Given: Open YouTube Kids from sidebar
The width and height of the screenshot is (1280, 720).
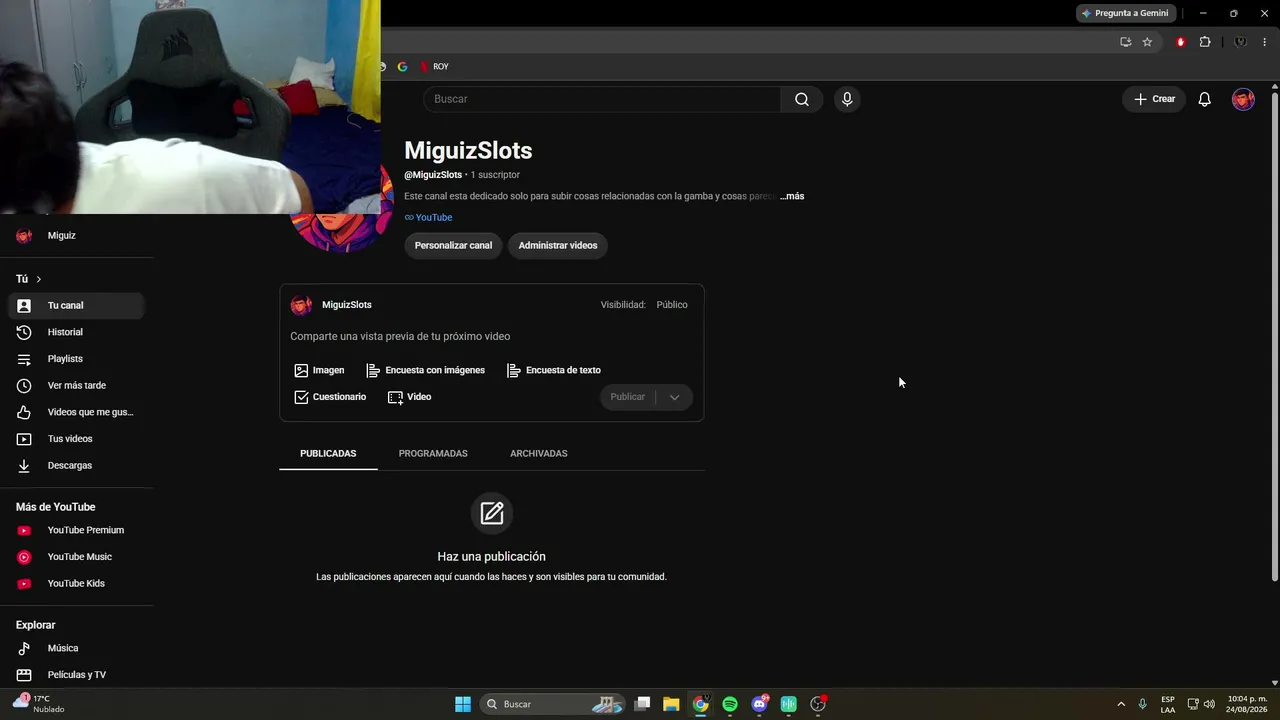Looking at the screenshot, I should [76, 583].
